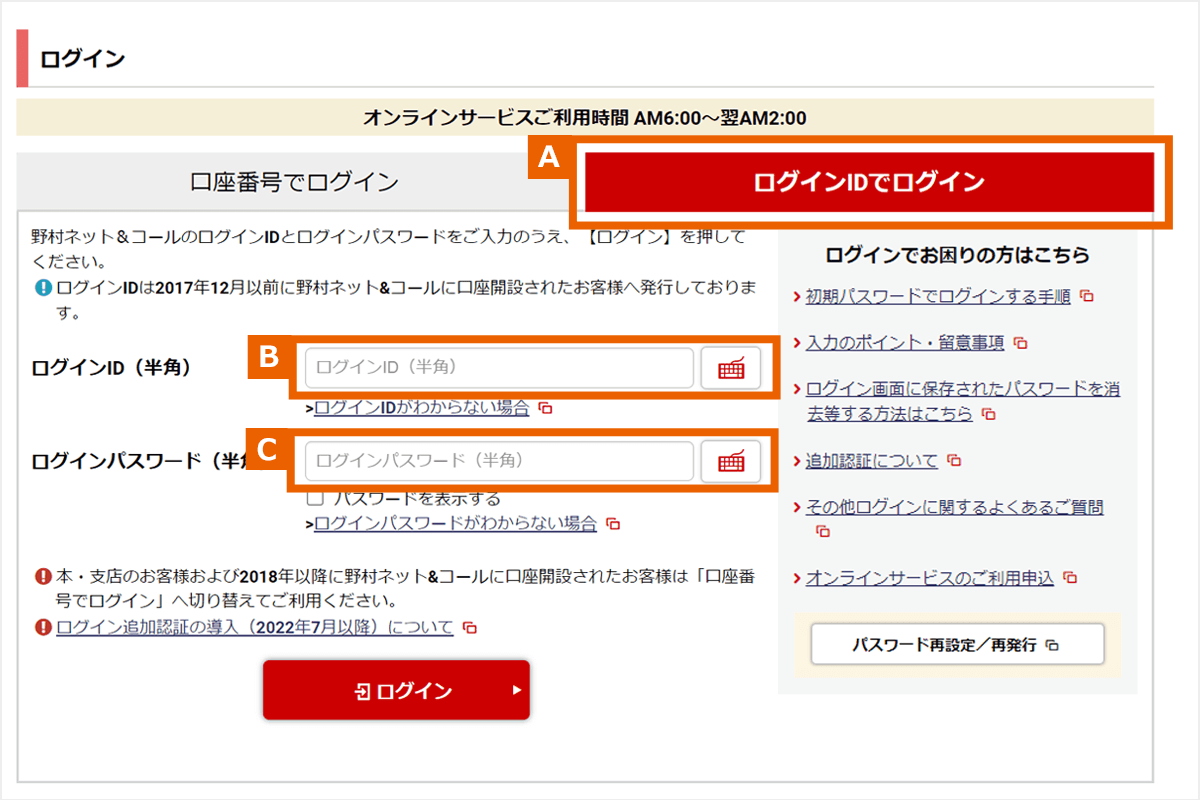This screenshot has height=800, width=1200.
Task: Open その他ログインに関するよくあるご質問 link
Action: pyautogui.click(x=955, y=507)
